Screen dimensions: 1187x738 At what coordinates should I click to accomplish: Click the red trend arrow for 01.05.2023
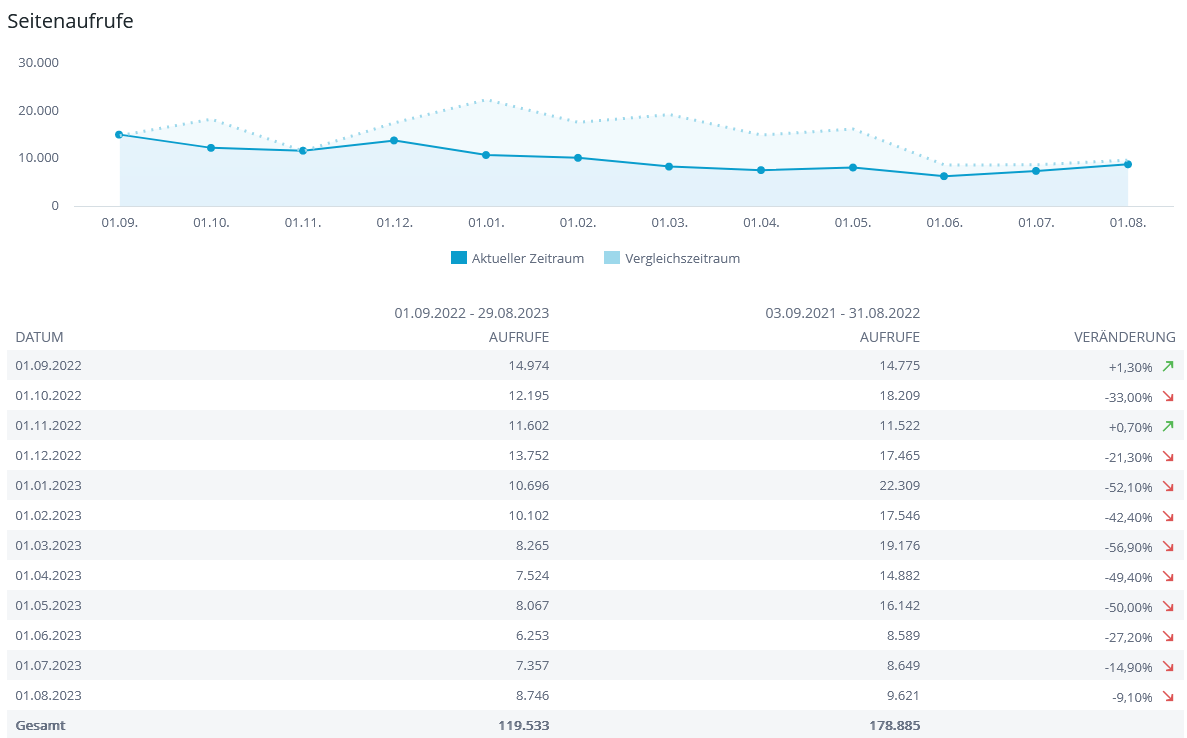tap(1167, 607)
